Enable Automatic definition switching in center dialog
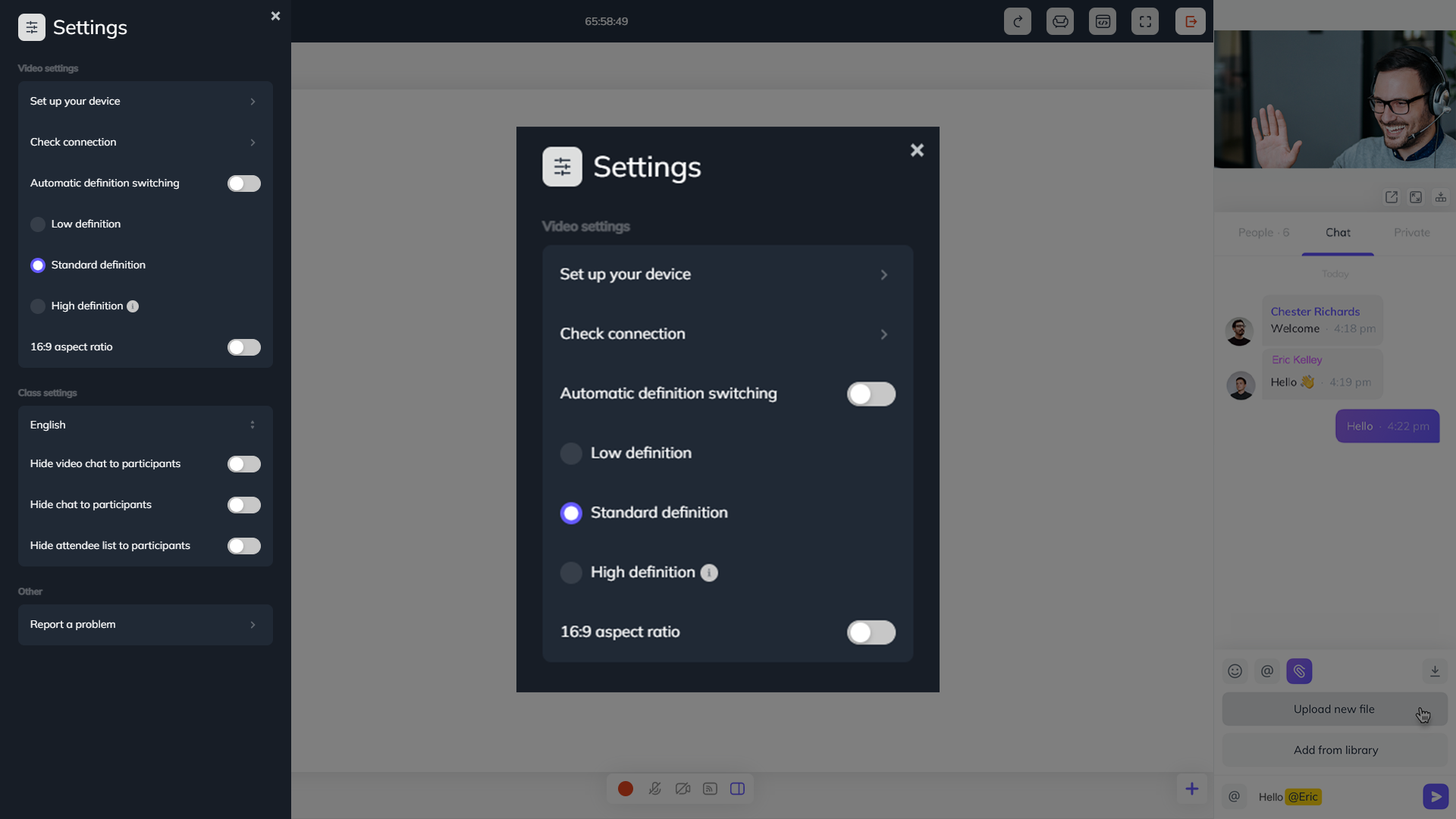The height and width of the screenshot is (819, 1456). (x=871, y=394)
